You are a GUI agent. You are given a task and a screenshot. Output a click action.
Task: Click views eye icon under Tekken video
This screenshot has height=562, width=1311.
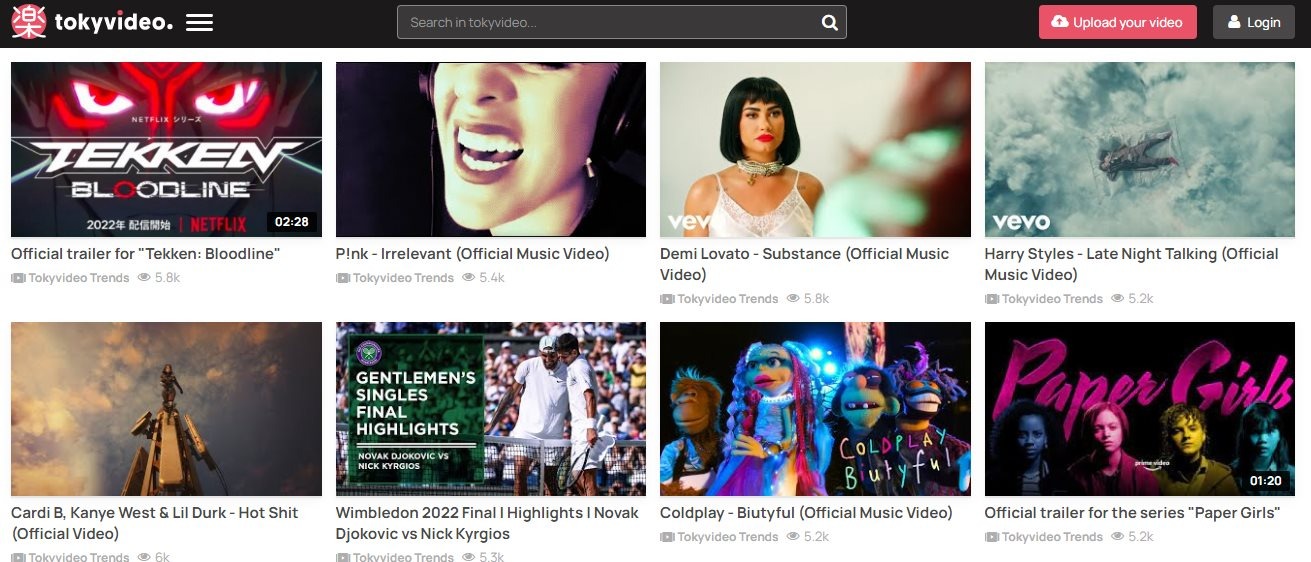pyautogui.click(x=144, y=277)
